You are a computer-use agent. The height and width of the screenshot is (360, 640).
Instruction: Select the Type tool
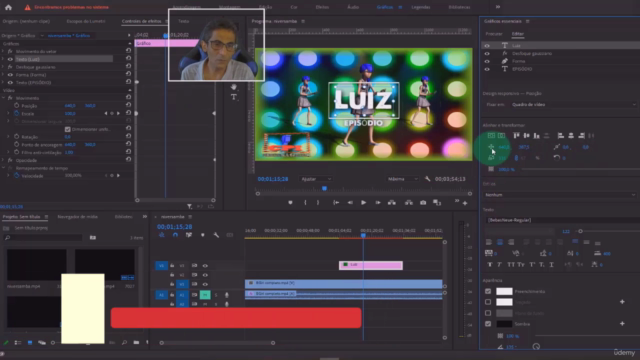[233, 97]
